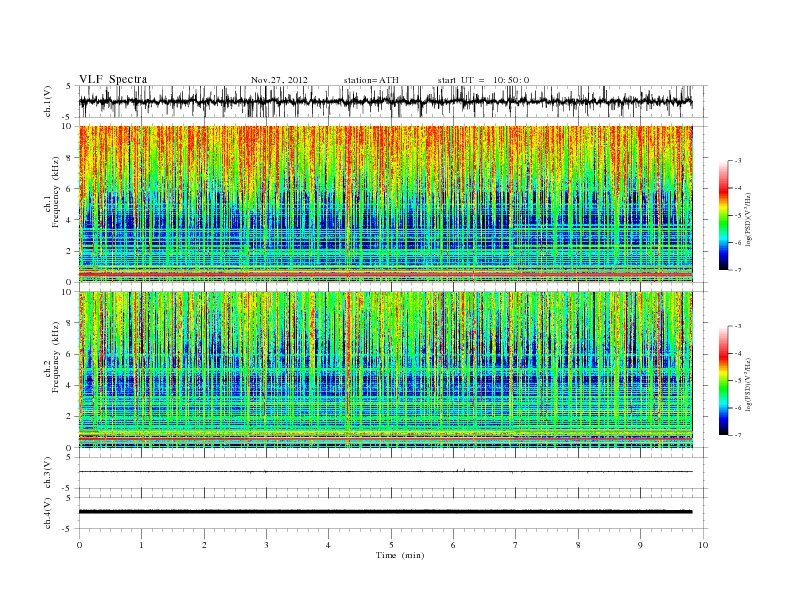Click the ch.1 color scale bar
Image resolution: width=792 pixels, height=612 pixels.
coord(723,215)
